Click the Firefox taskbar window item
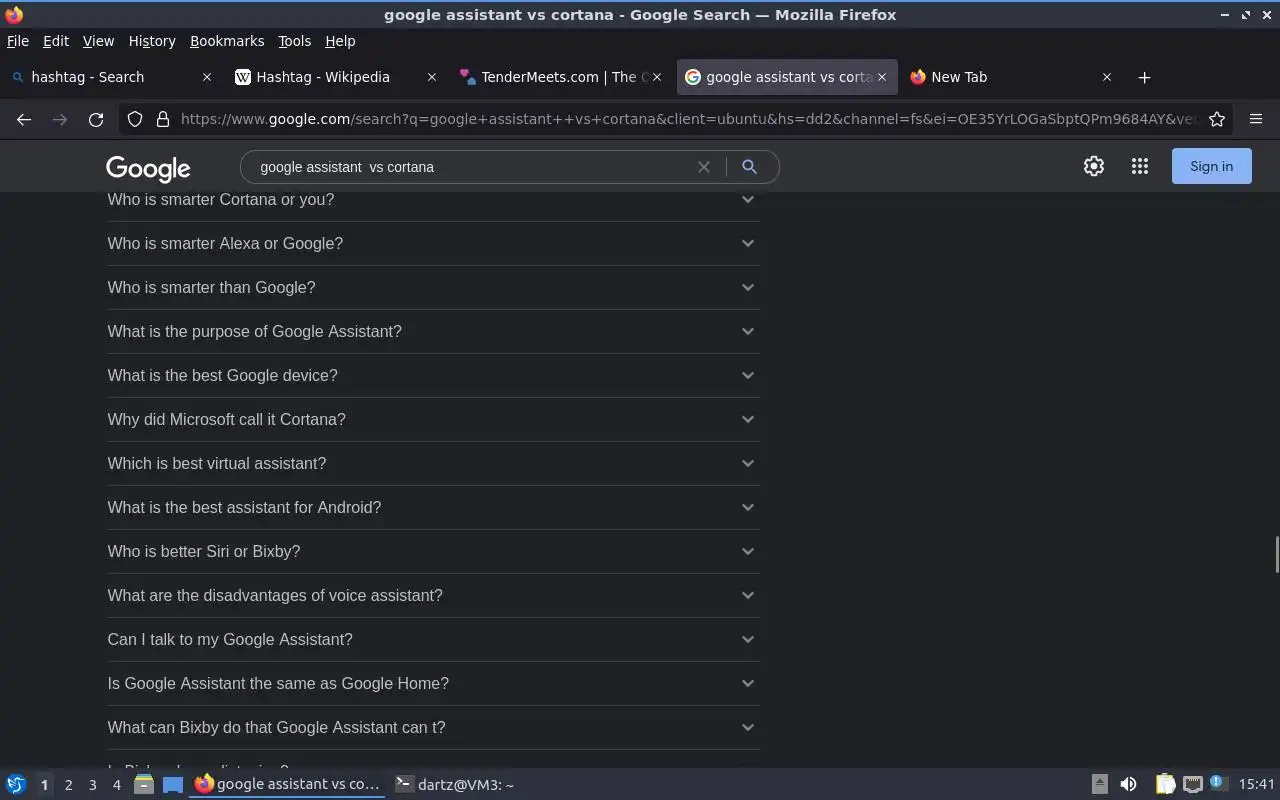 click(x=288, y=785)
